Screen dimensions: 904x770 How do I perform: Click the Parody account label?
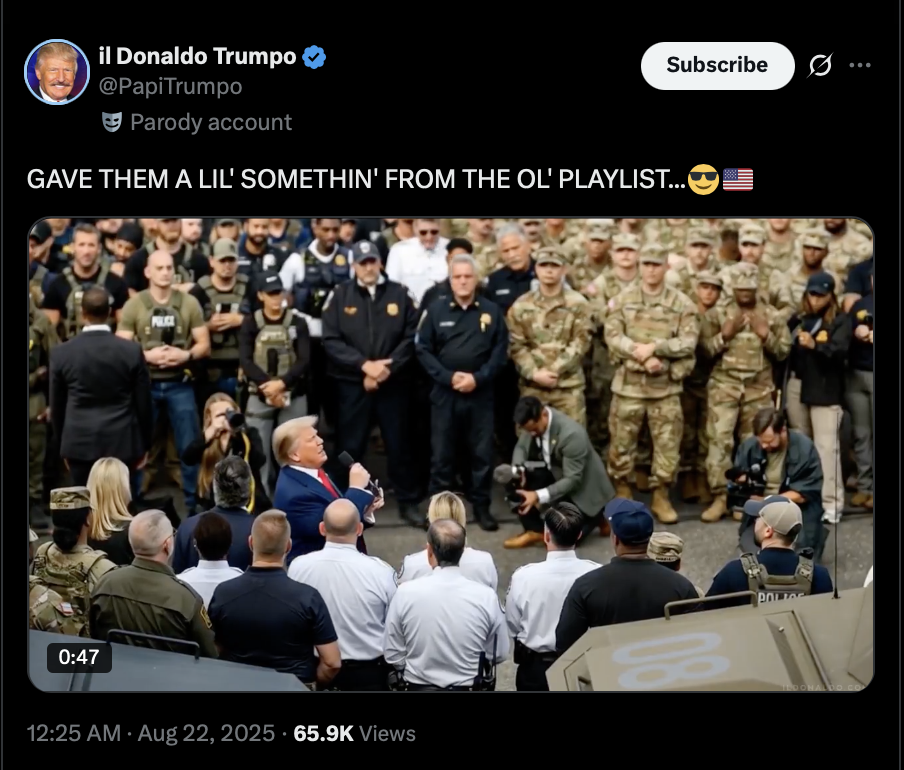coord(211,122)
